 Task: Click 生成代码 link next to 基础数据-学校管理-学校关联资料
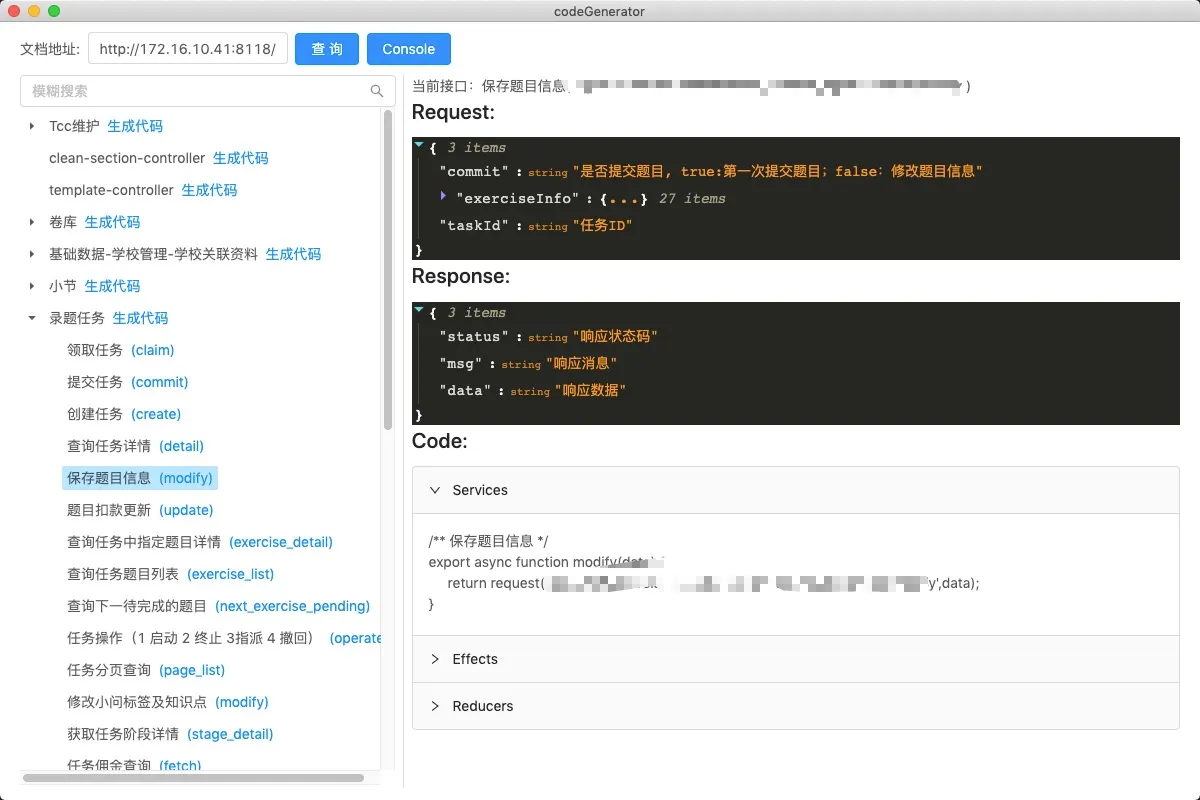(x=293, y=254)
